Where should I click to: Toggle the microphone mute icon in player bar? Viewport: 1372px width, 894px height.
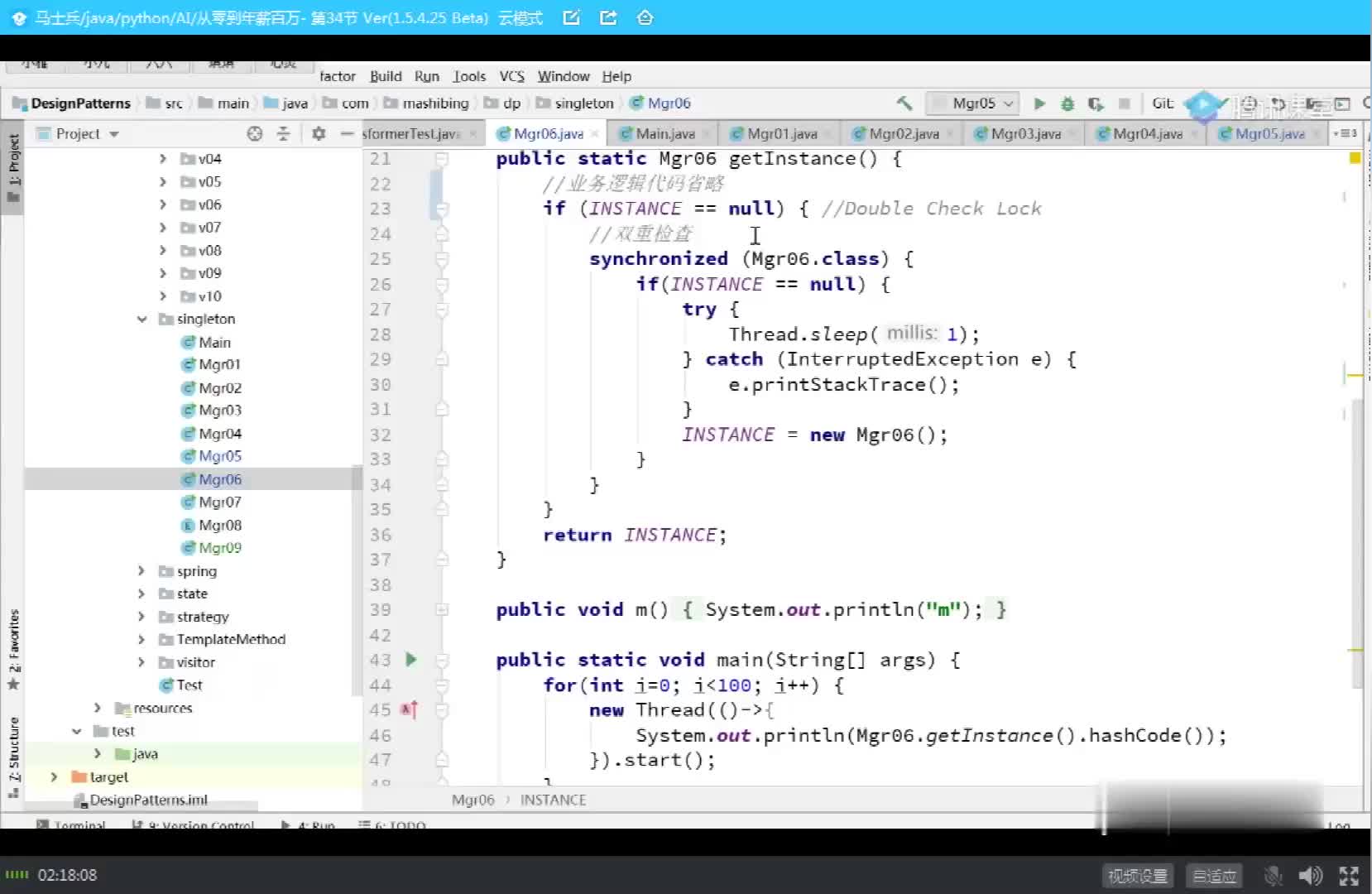[x=1274, y=876]
